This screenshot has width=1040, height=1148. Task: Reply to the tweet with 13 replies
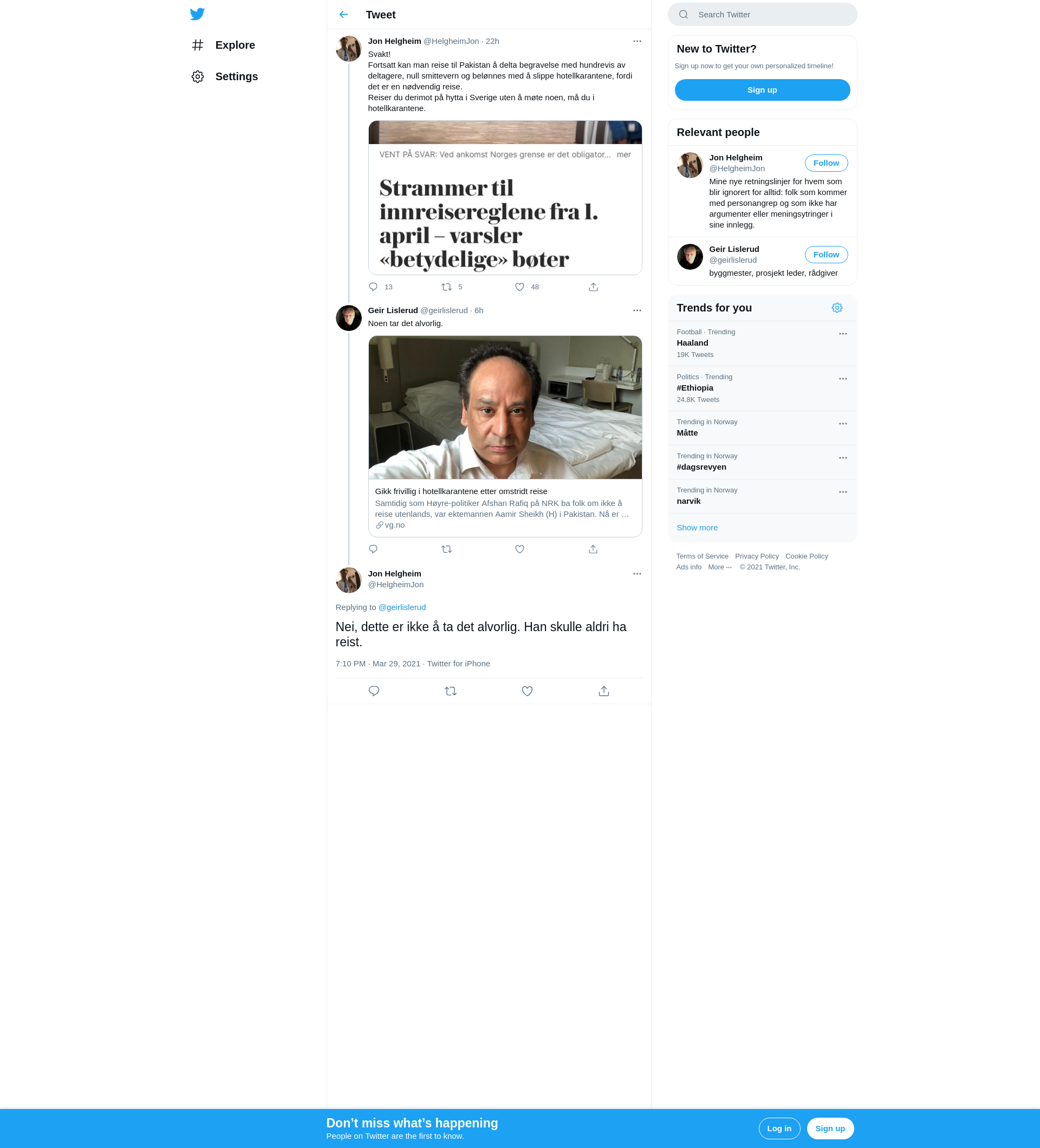[373, 287]
